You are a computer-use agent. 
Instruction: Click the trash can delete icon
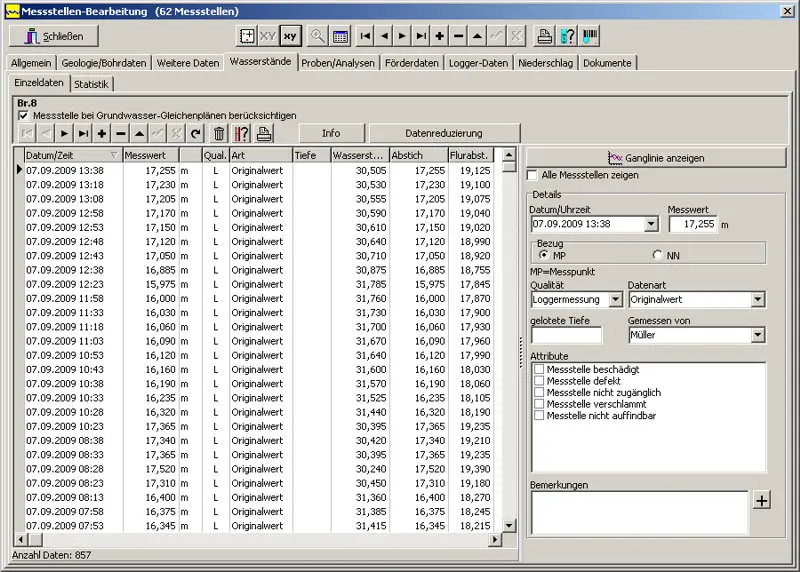click(219, 134)
